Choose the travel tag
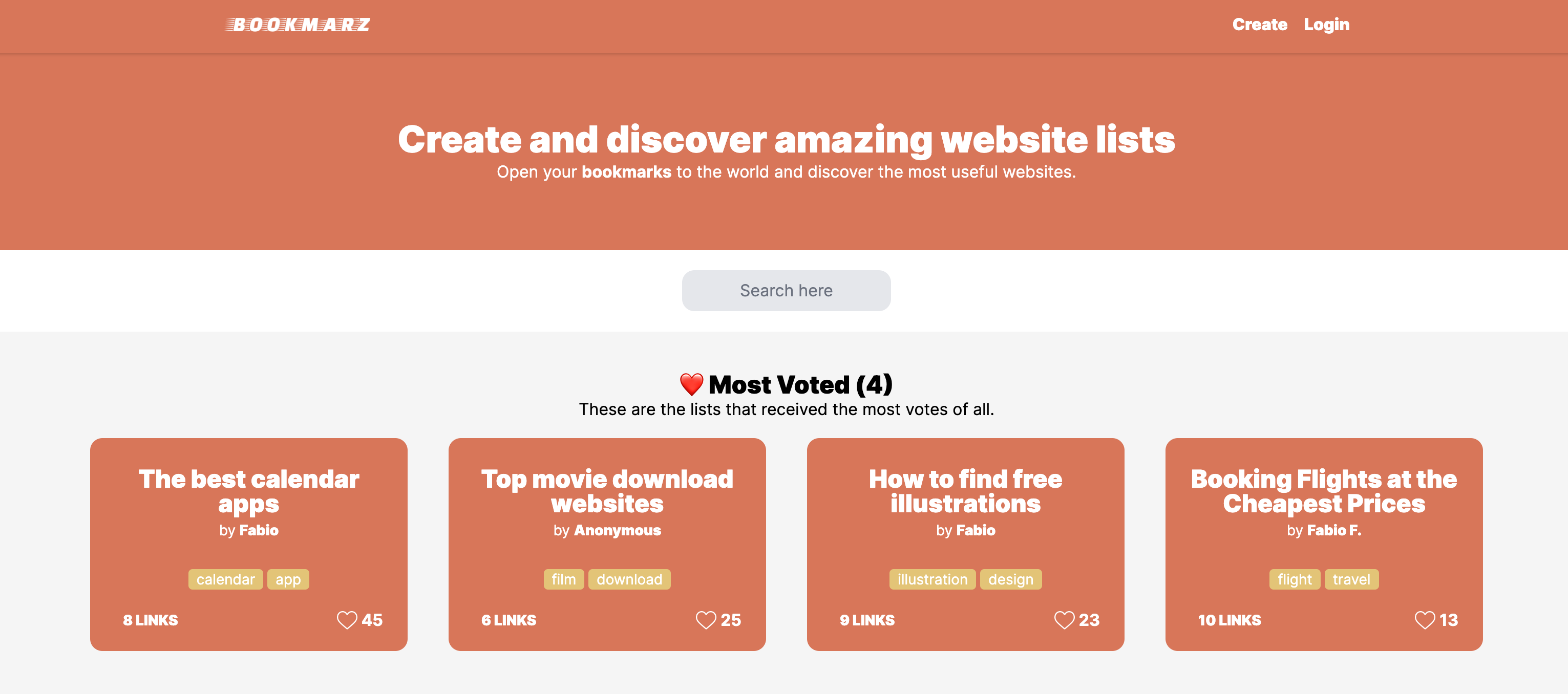This screenshot has height=694, width=1568. coord(1351,579)
